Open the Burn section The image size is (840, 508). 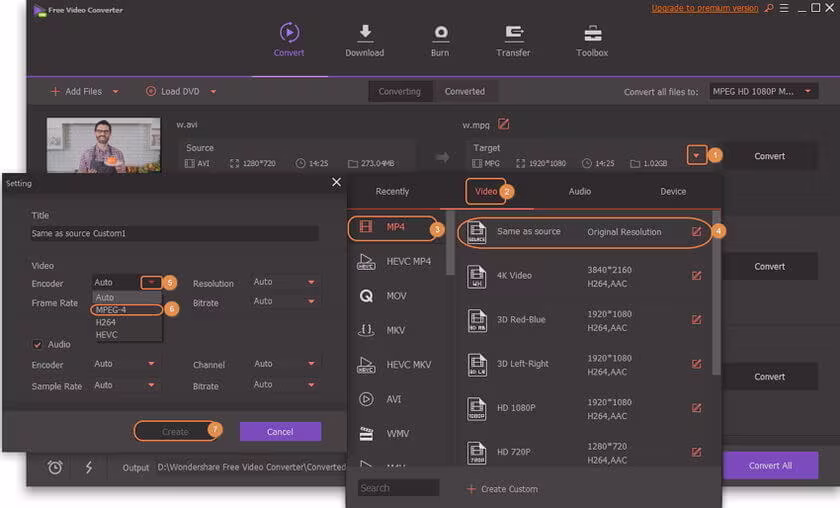pyautogui.click(x=440, y=40)
